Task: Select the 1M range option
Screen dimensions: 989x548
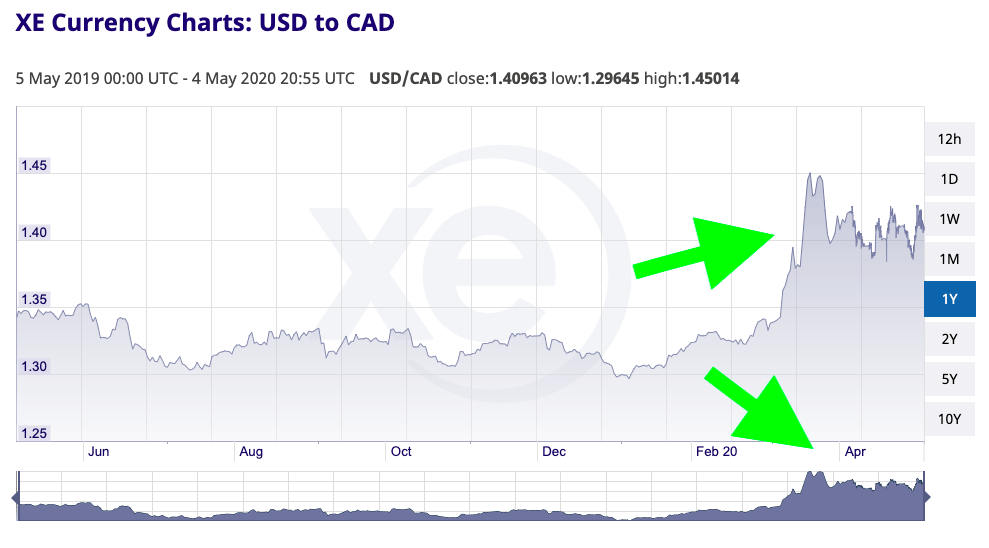Action: click(949, 259)
